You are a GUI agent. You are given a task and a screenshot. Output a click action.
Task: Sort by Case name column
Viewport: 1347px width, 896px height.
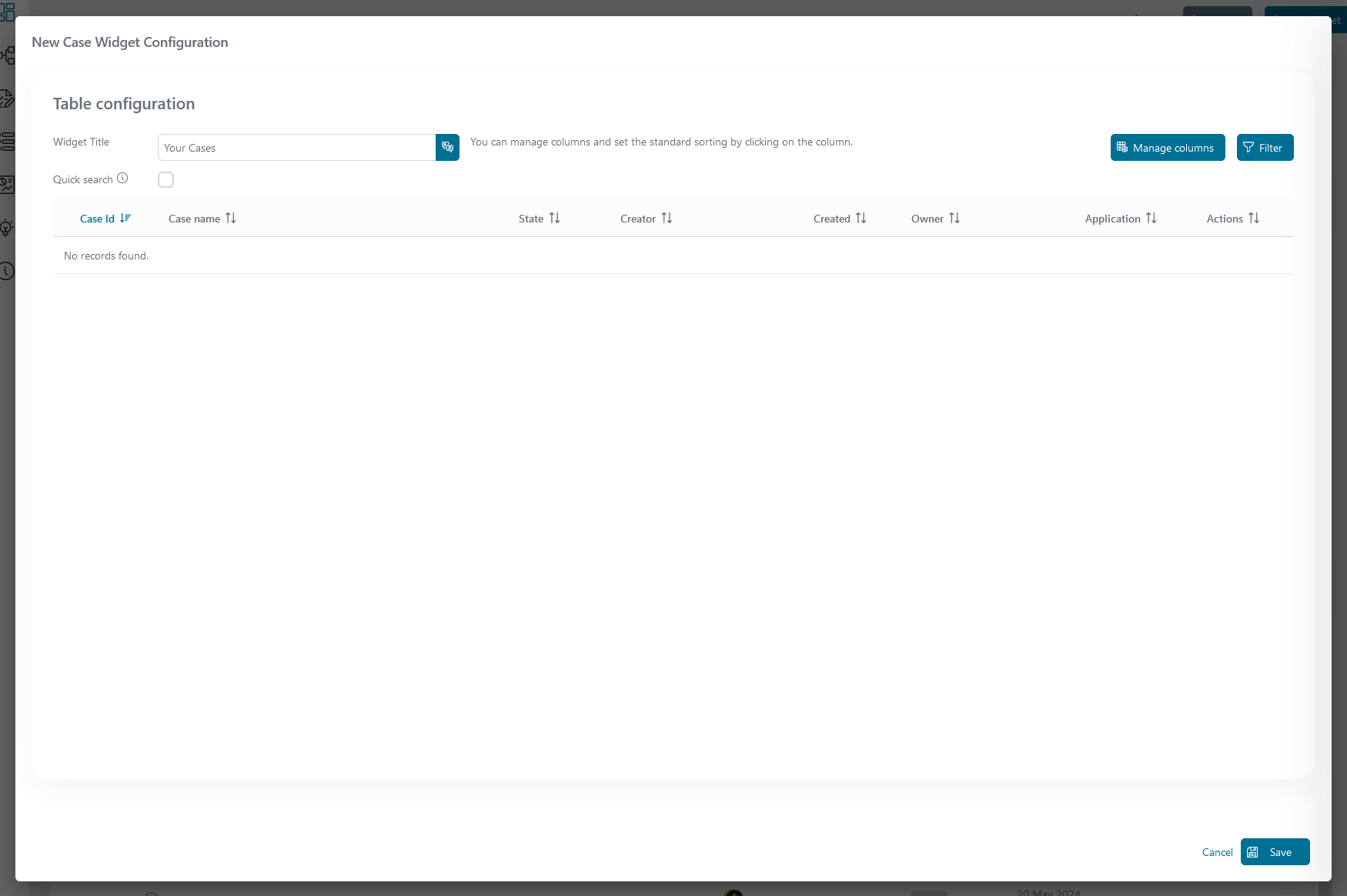pyautogui.click(x=231, y=218)
